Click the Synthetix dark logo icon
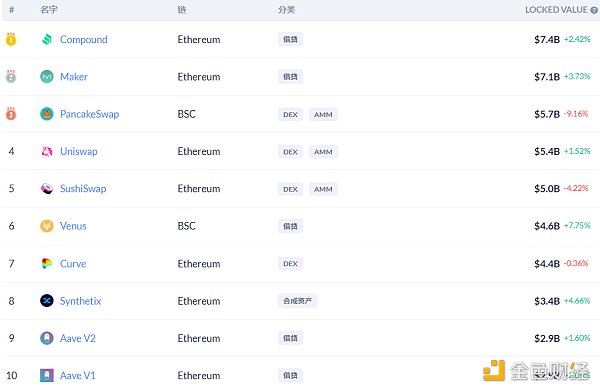Image resolution: width=600 pixels, height=392 pixels. (x=47, y=301)
